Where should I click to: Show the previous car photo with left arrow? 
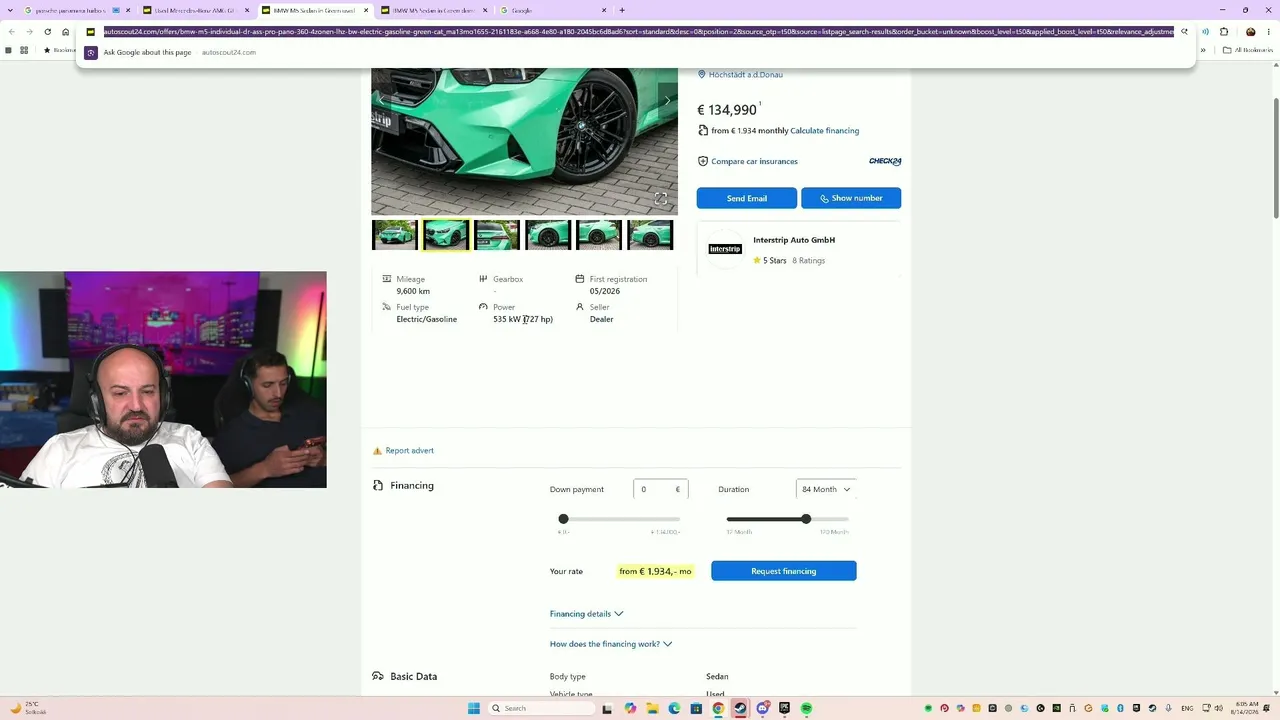[x=381, y=100]
